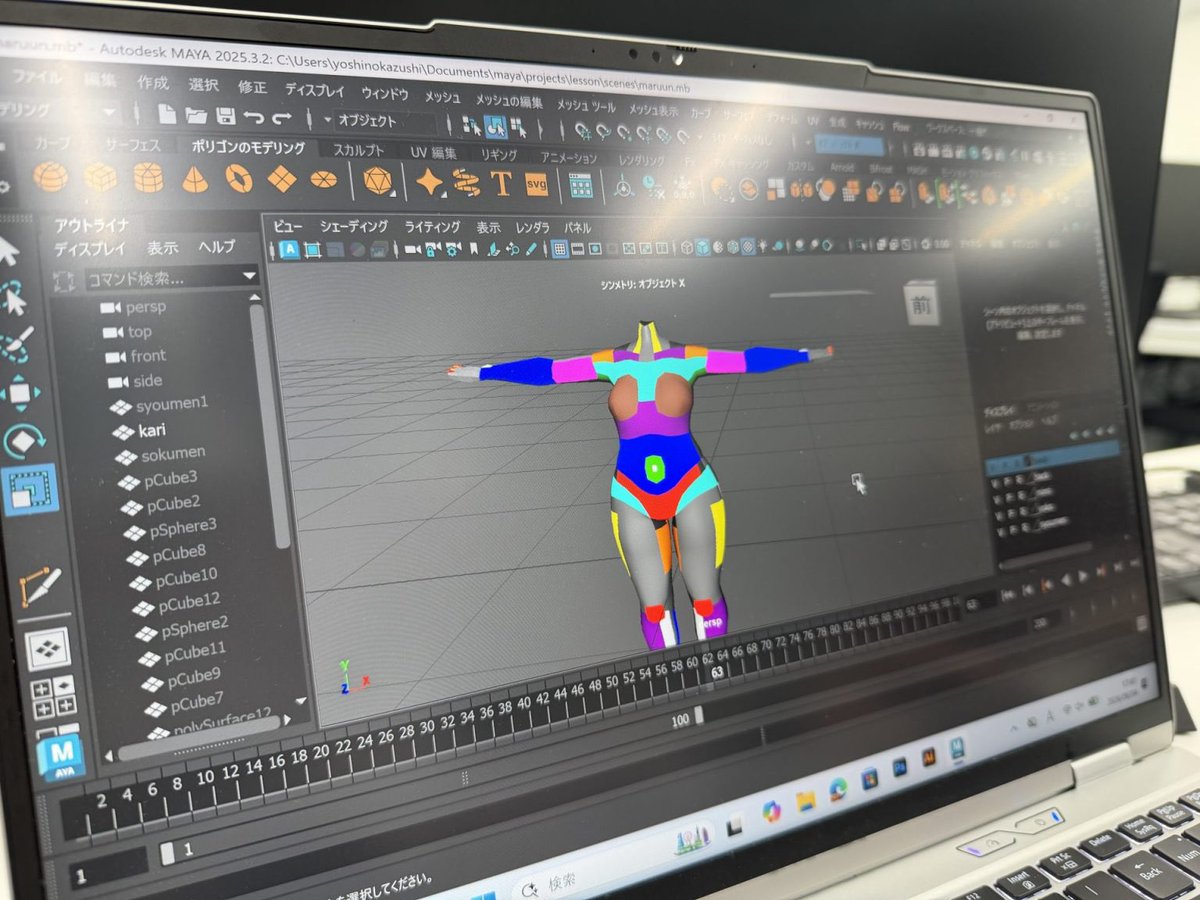This screenshot has height=900, width=1200.
Task: Toggle wireframe cube in the viewport toolbar
Action: (686, 246)
